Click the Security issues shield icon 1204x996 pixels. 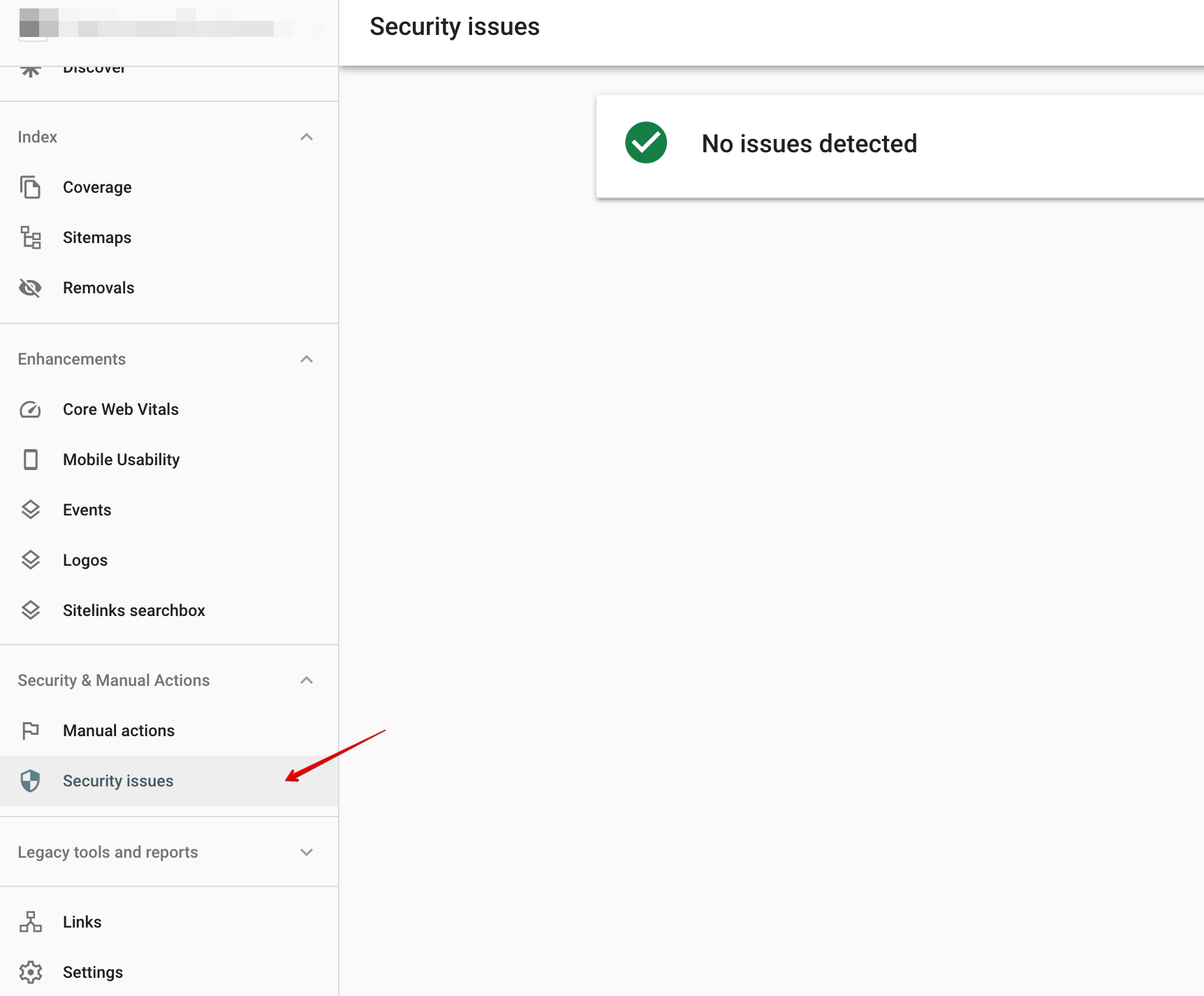tap(30, 781)
